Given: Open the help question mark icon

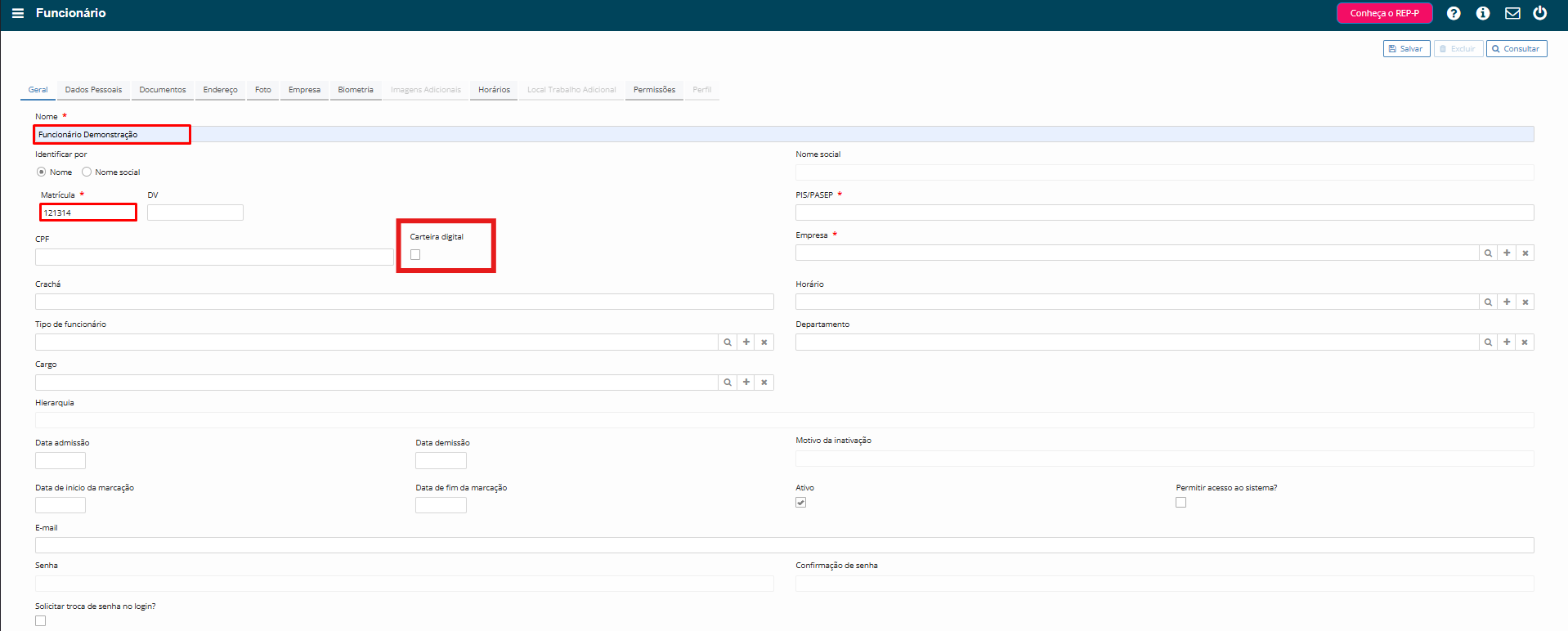Looking at the screenshot, I should 1454,13.
